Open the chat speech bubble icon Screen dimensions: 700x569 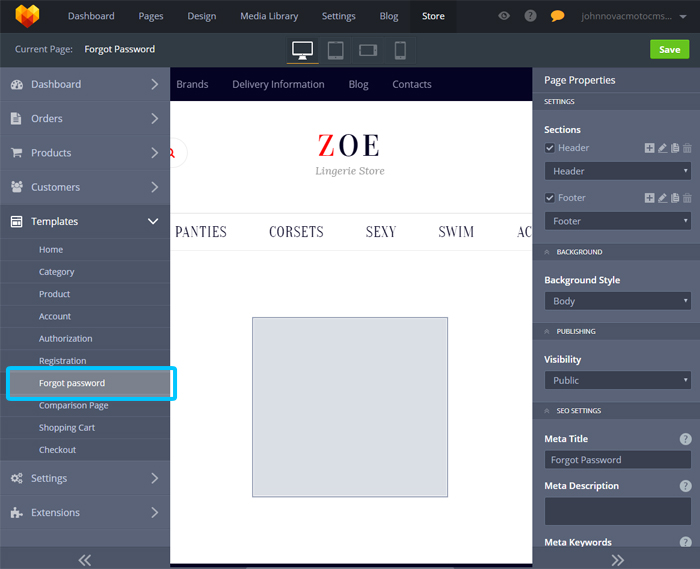tap(557, 17)
